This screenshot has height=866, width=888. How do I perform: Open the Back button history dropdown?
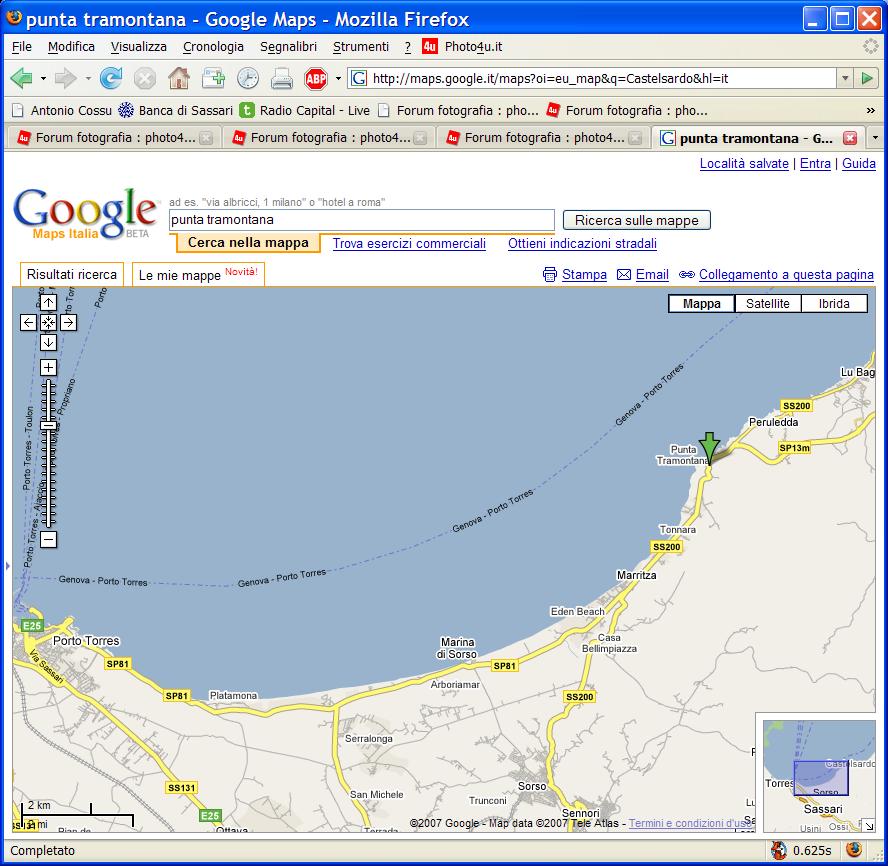tap(43, 78)
